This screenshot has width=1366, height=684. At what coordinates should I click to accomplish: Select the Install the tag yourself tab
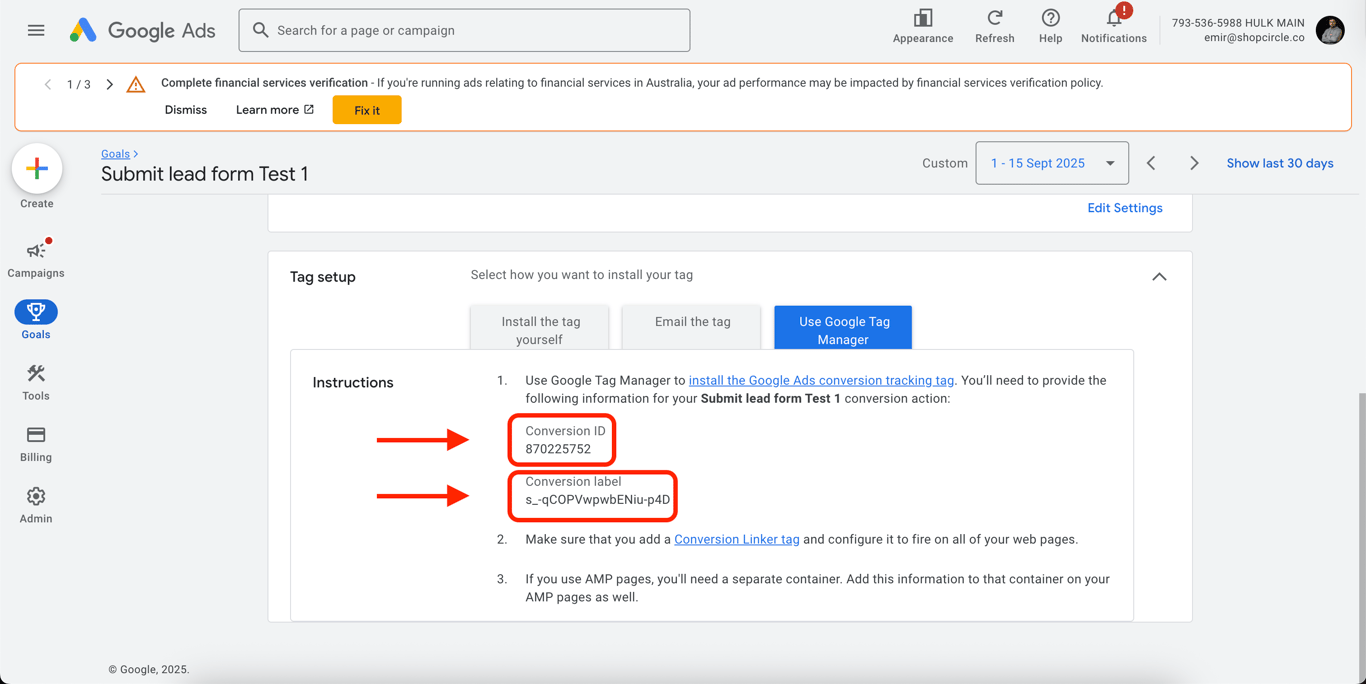540,330
